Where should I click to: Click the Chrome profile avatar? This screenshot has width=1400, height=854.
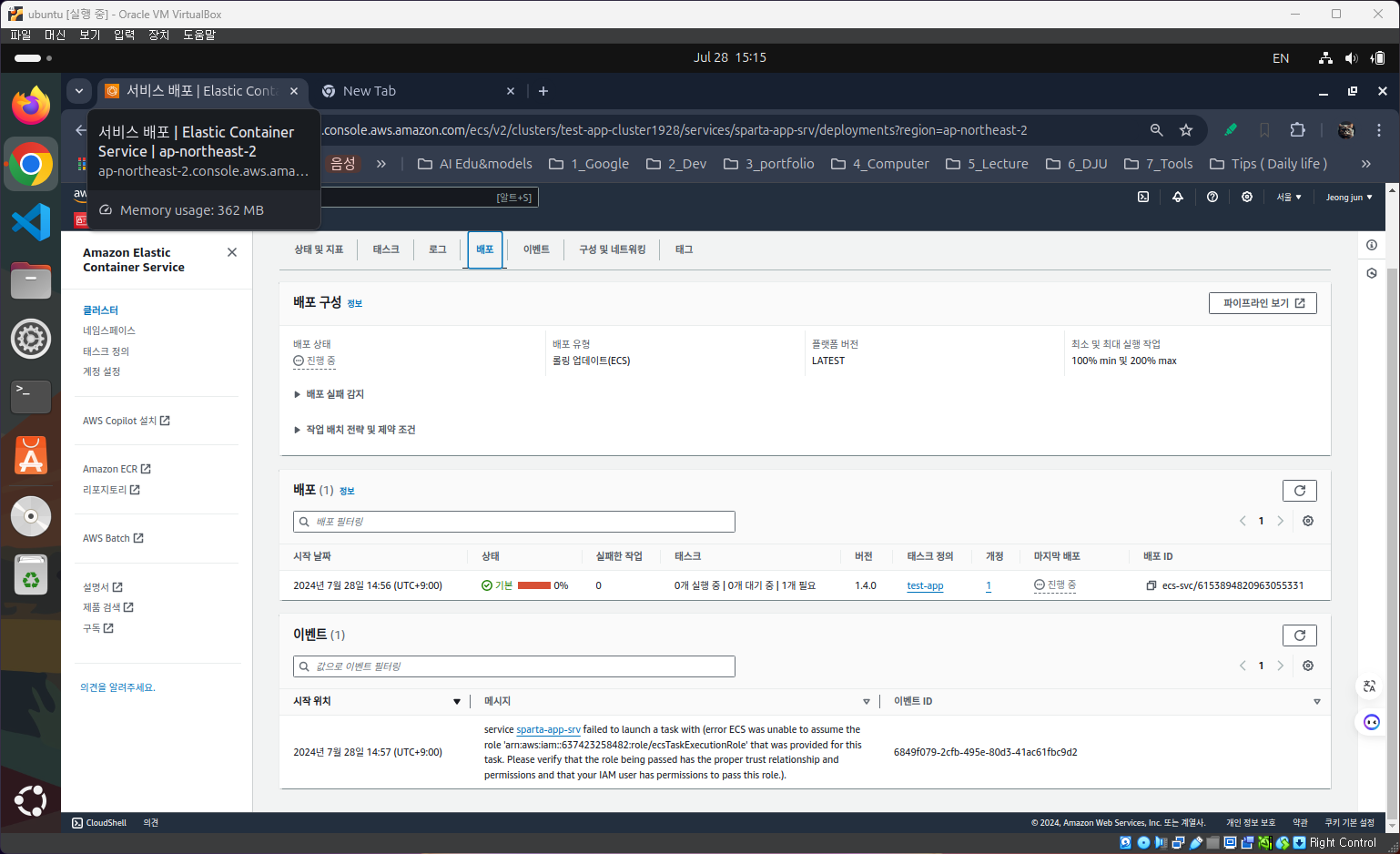pos(1346,130)
